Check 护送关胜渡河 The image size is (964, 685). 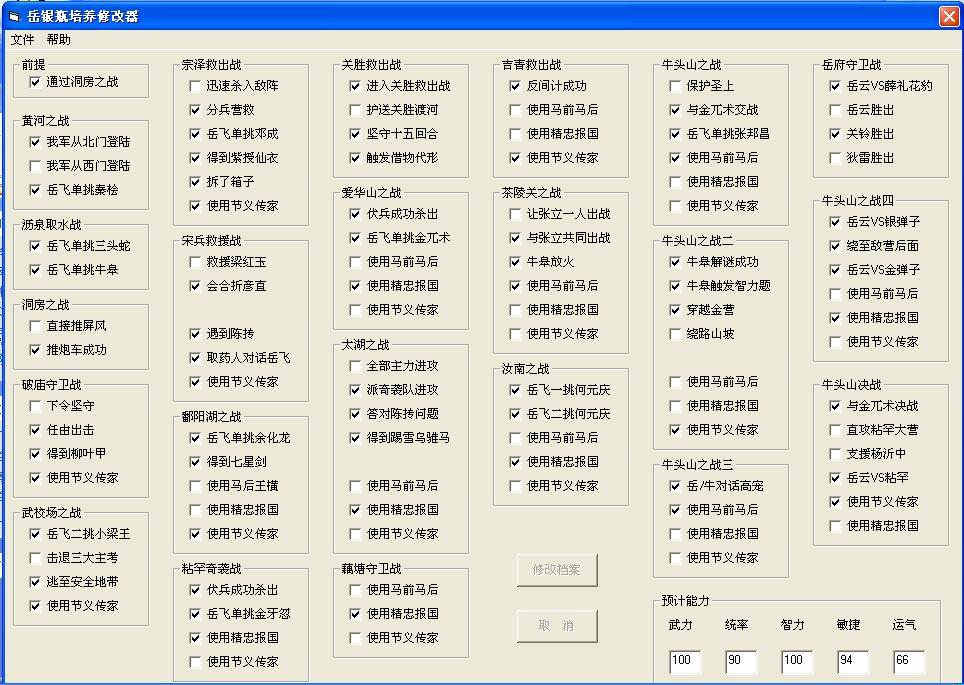coord(355,110)
